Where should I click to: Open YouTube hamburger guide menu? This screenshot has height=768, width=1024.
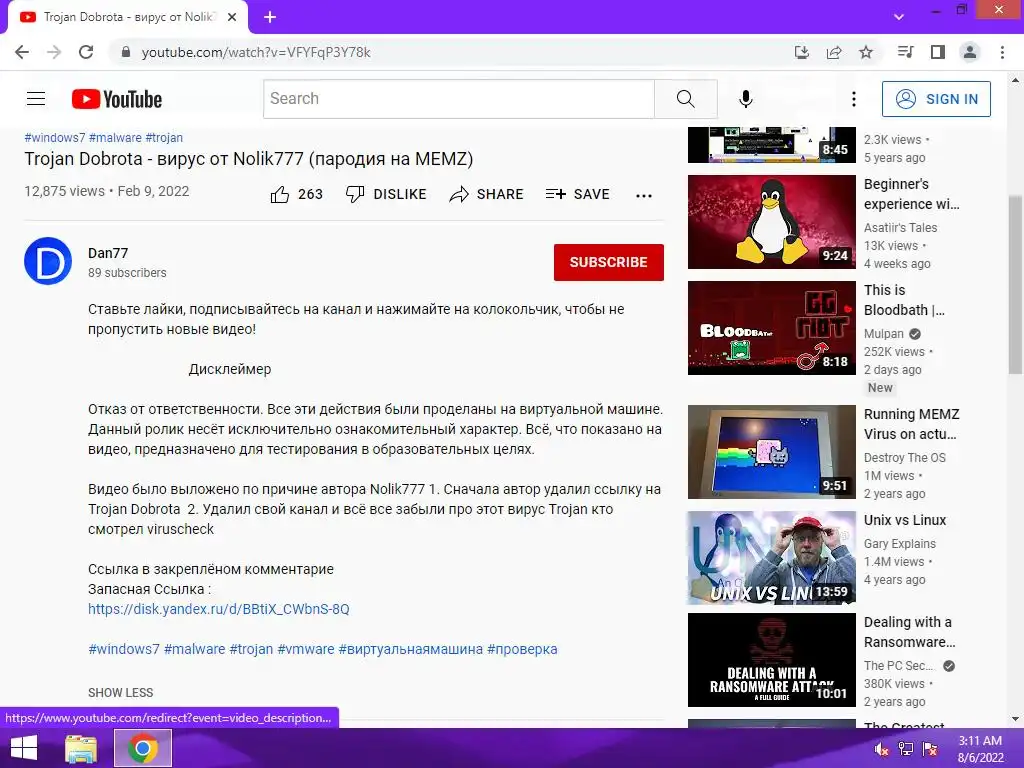coord(36,99)
